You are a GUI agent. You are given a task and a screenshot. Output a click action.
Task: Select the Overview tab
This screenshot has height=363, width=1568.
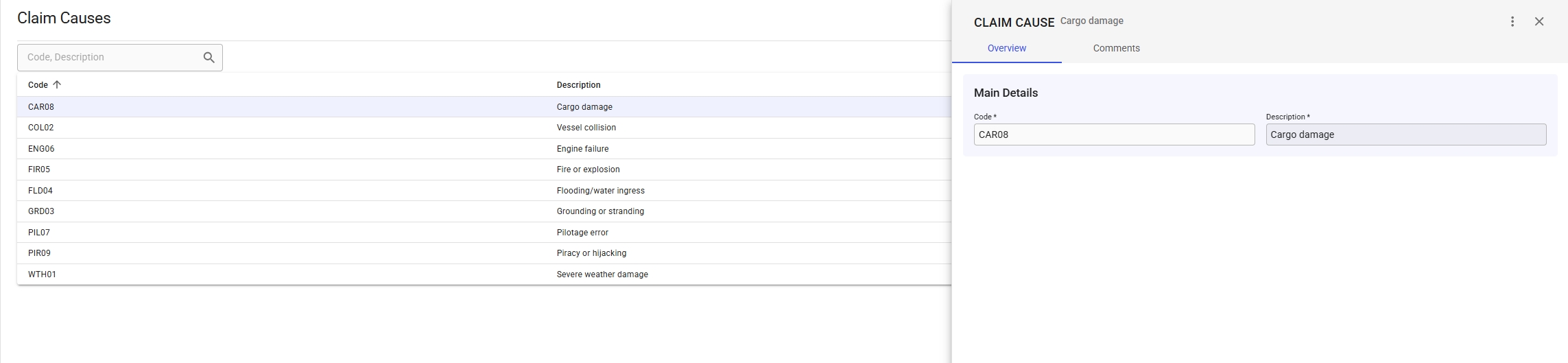point(1006,48)
